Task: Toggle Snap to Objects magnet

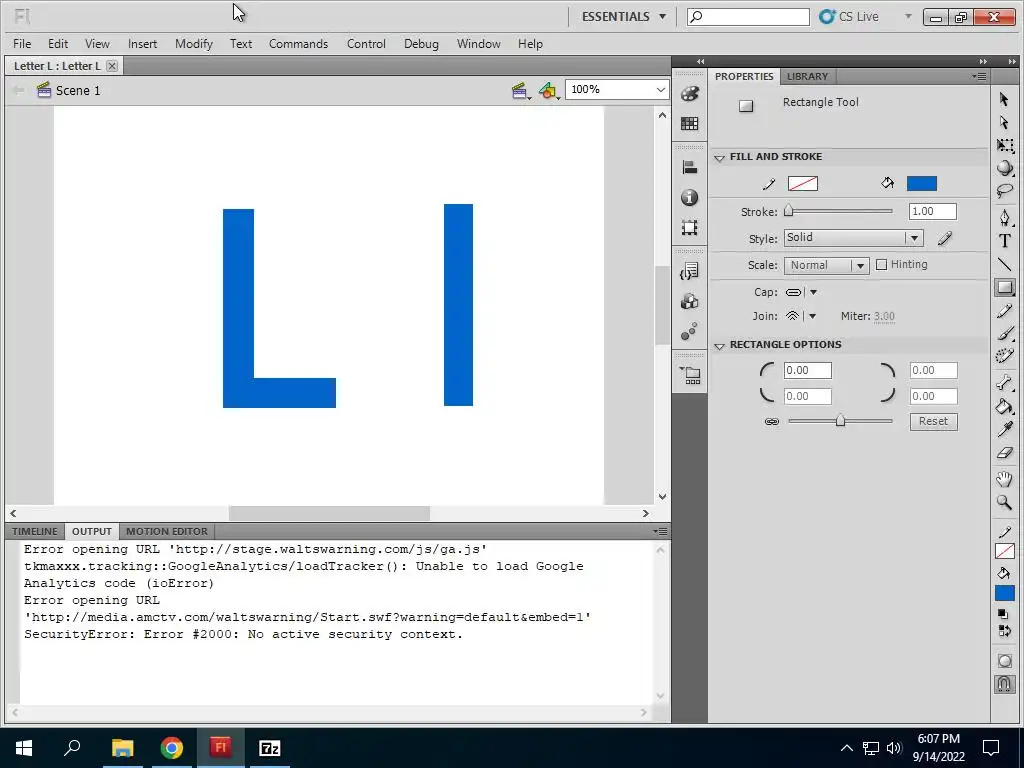Action: pyautogui.click(x=1004, y=684)
